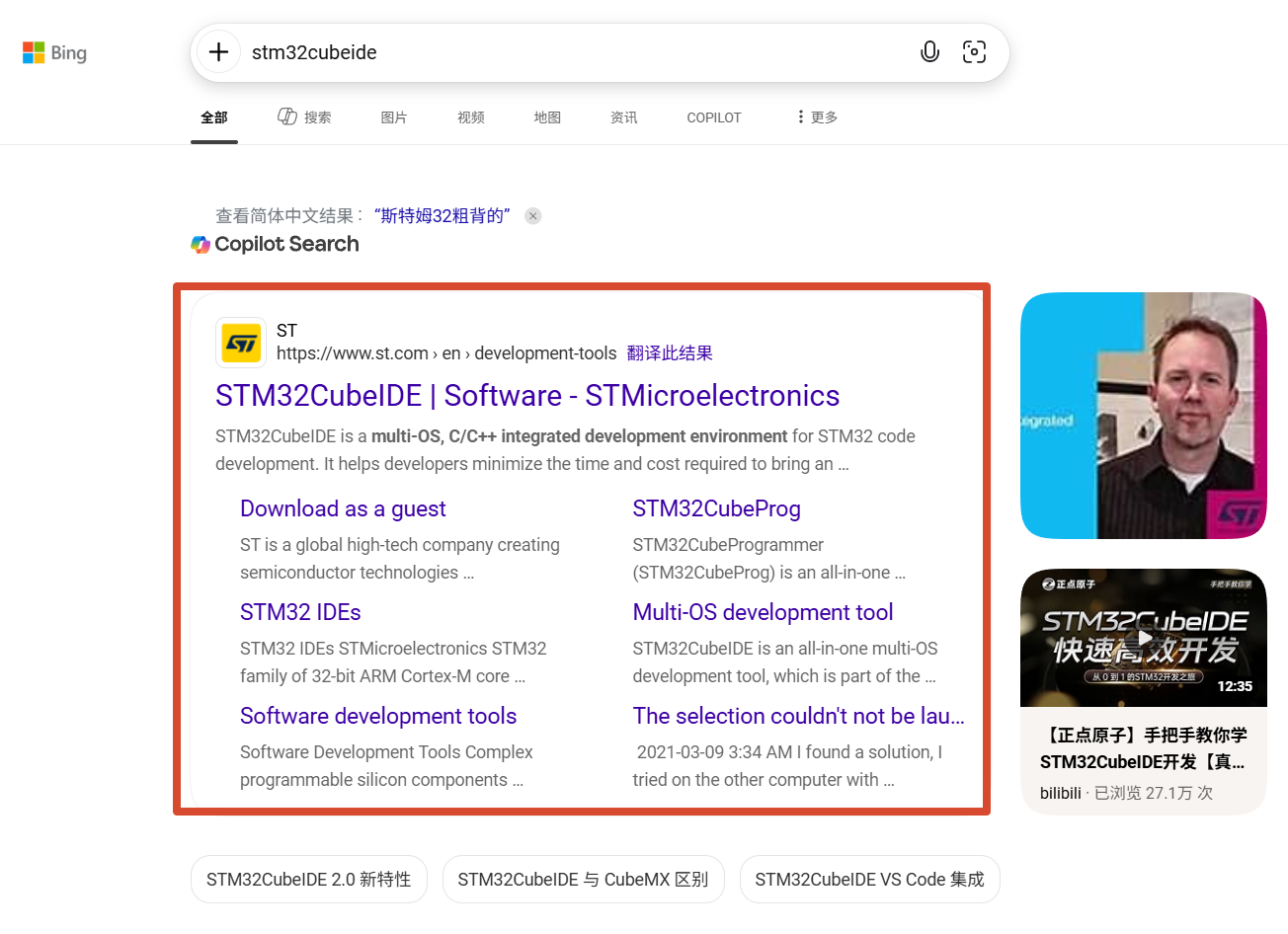Click the Bing logo
This screenshot has height=934, width=1288.
tap(54, 52)
